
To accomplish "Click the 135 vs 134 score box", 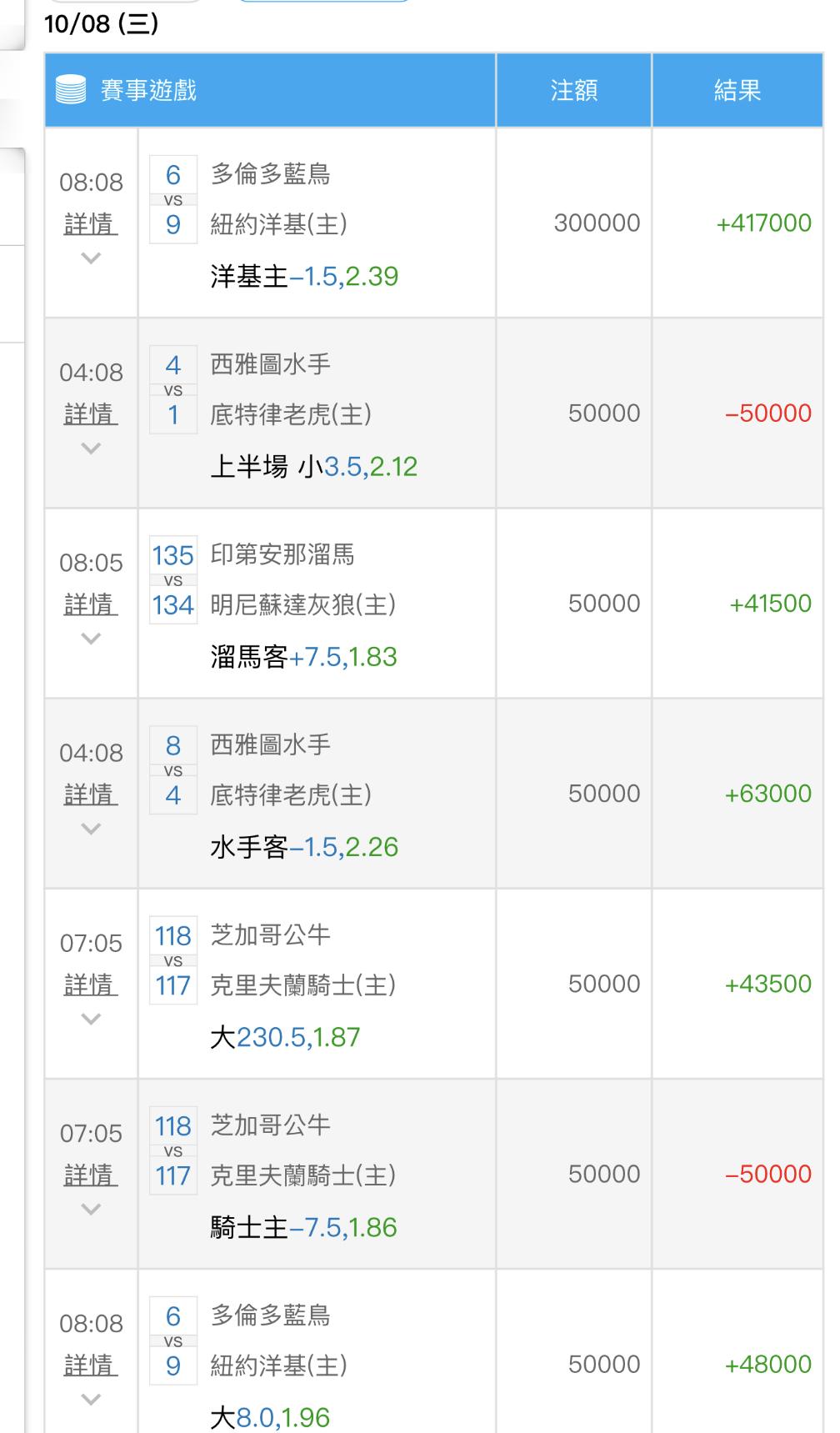I will 172,580.
